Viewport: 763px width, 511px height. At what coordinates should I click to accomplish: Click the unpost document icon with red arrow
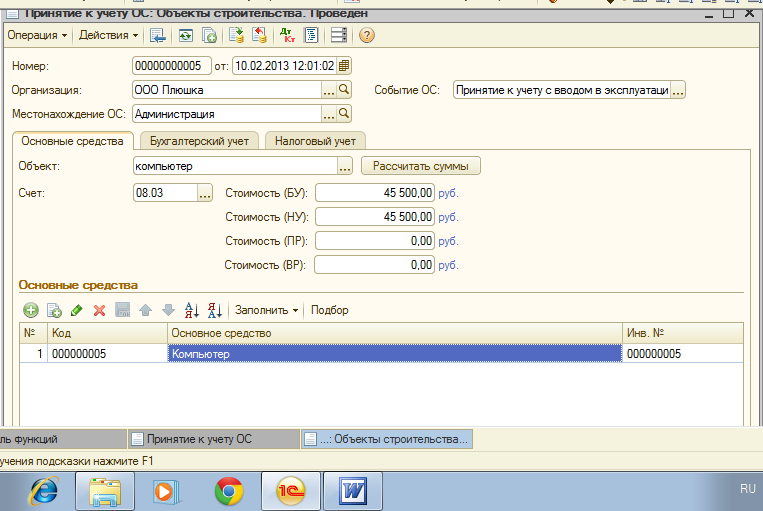click(260, 35)
